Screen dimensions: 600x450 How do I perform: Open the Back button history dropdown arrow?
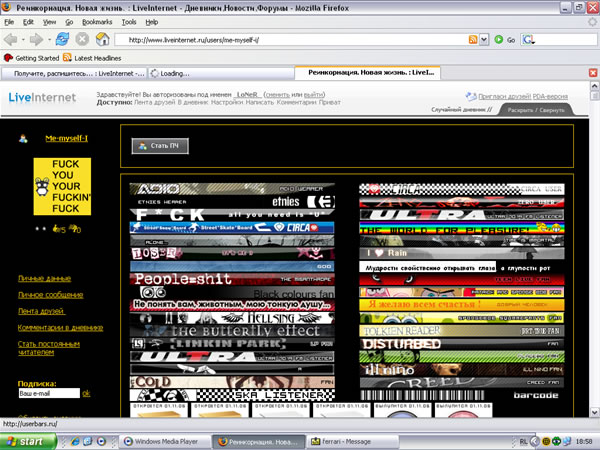click(23, 39)
